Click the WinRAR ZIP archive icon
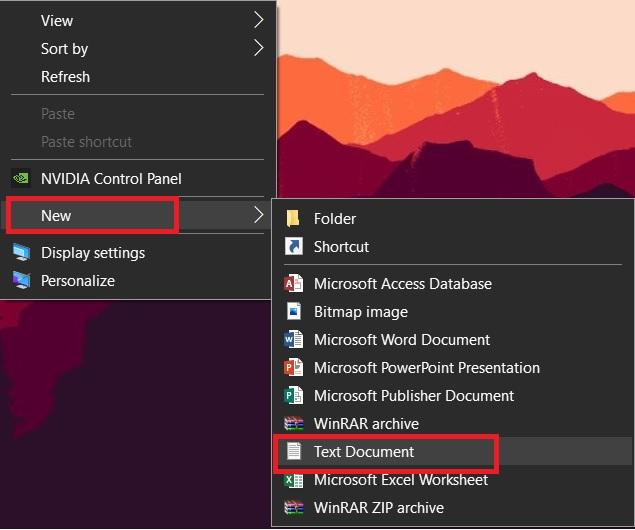Image resolution: width=635 pixels, height=530 pixels. 294,507
